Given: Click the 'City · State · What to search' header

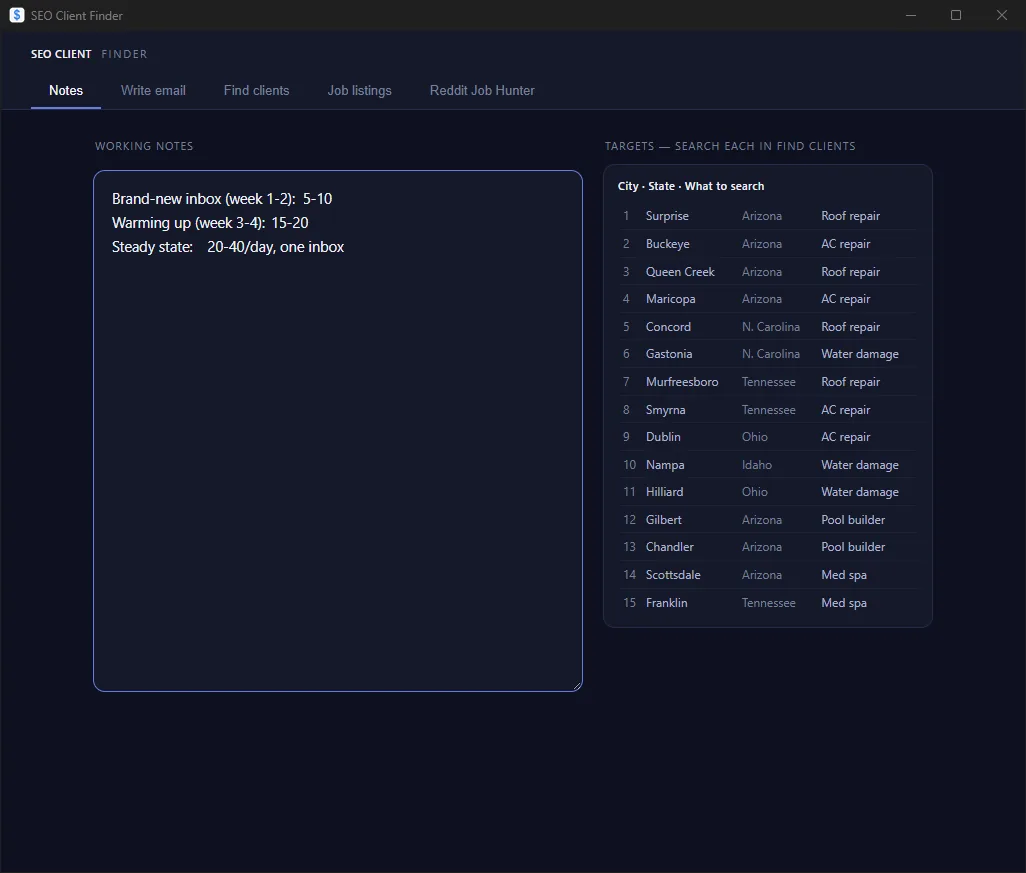Looking at the screenshot, I should pos(690,186).
